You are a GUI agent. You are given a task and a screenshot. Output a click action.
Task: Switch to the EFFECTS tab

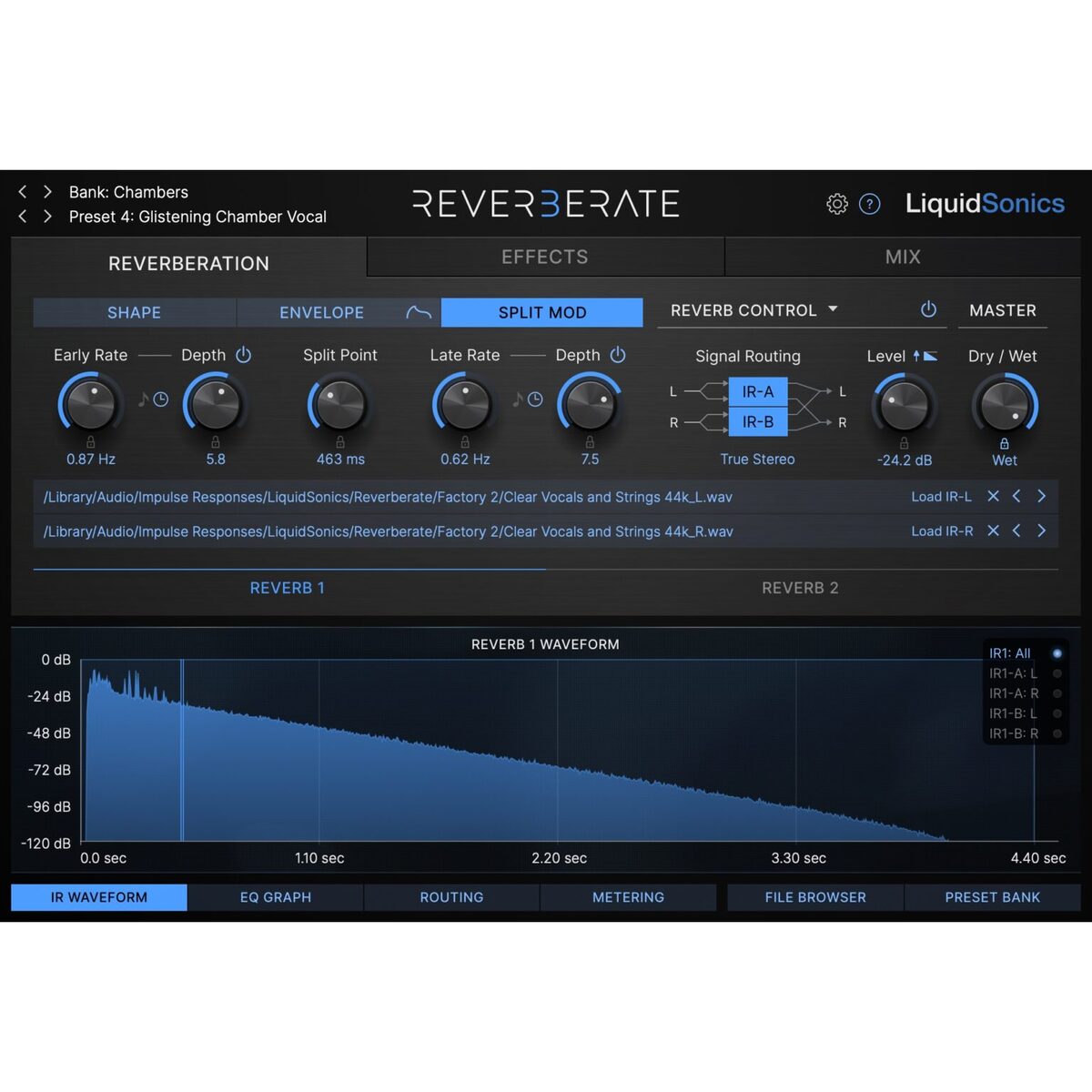click(x=544, y=257)
